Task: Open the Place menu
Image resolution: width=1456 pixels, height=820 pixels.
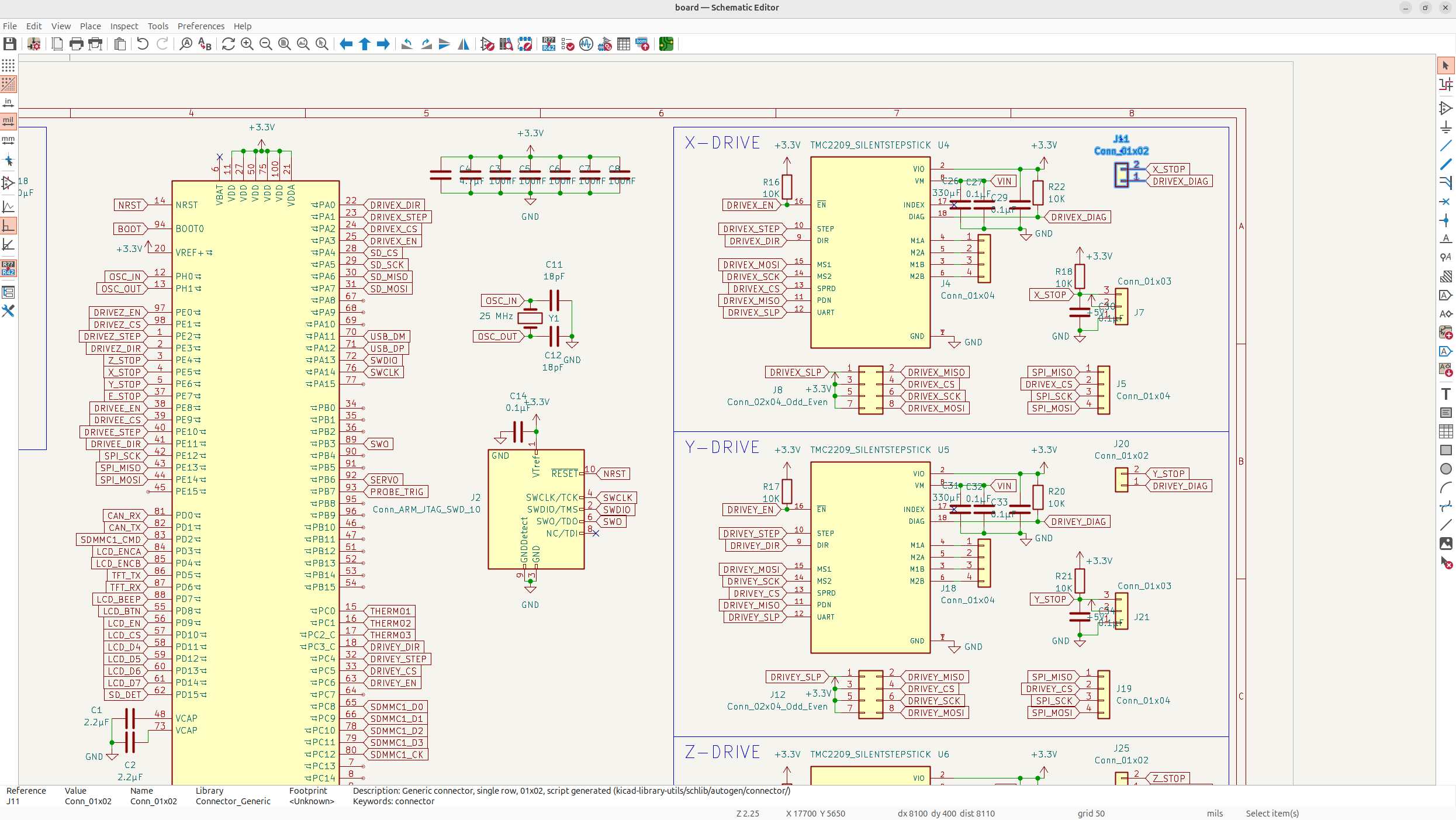Action: click(90, 26)
